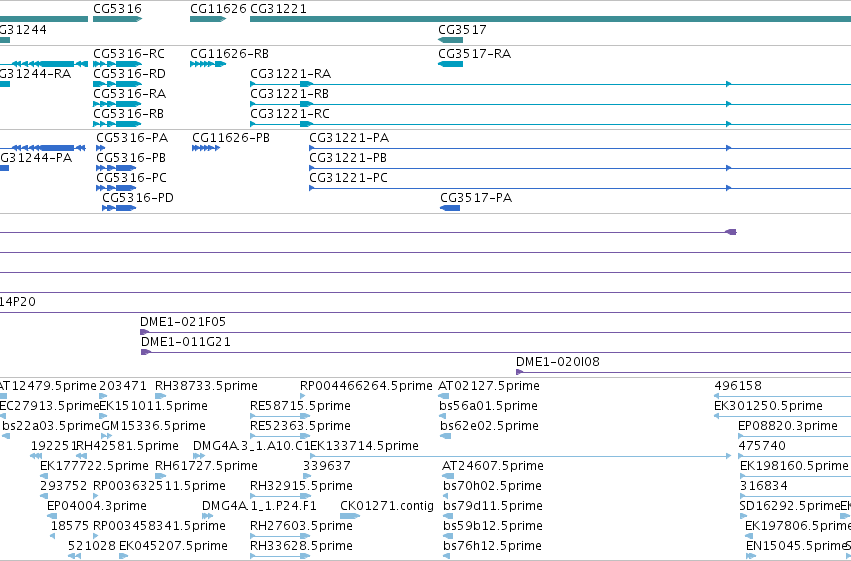Viewport: 851px width, 561px height.
Task: Select the CG11626 gene label
Action: pos(218,9)
